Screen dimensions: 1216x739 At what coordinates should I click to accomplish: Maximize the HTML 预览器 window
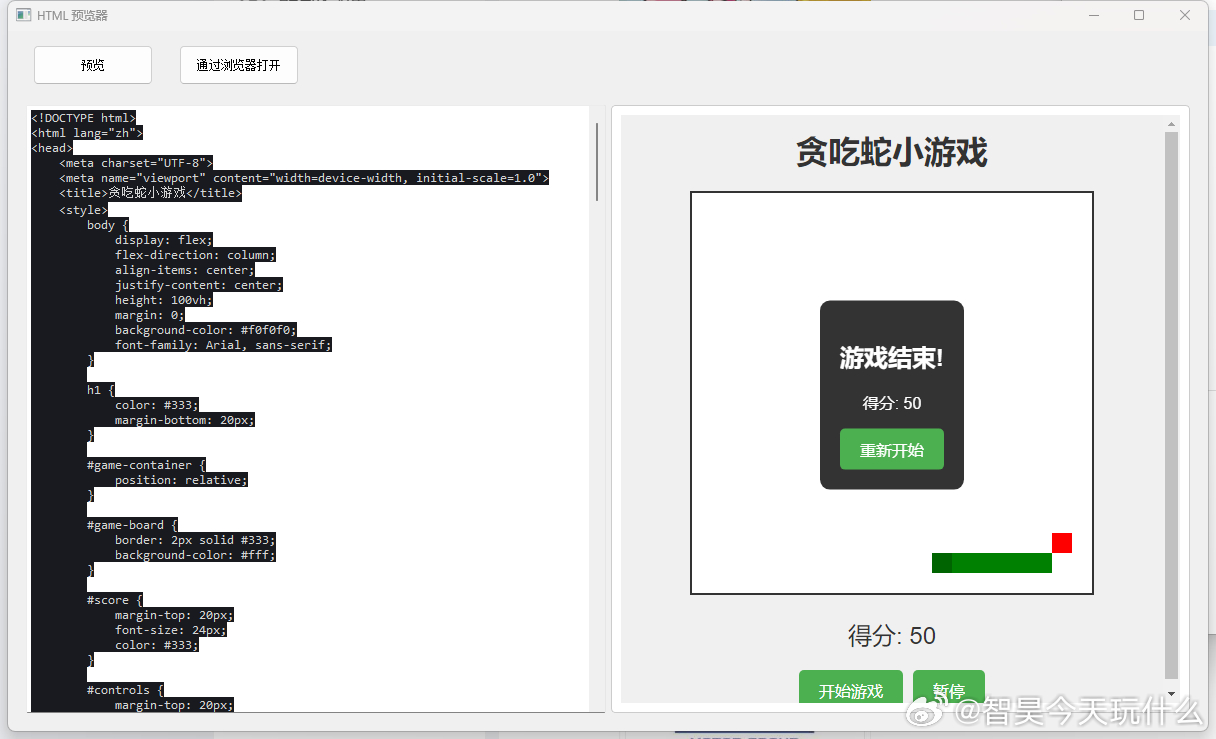click(1139, 15)
